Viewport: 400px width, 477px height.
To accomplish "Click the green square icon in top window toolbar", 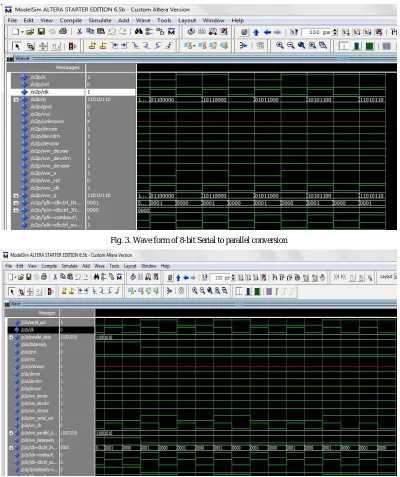I will pyautogui.click(x=369, y=46).
